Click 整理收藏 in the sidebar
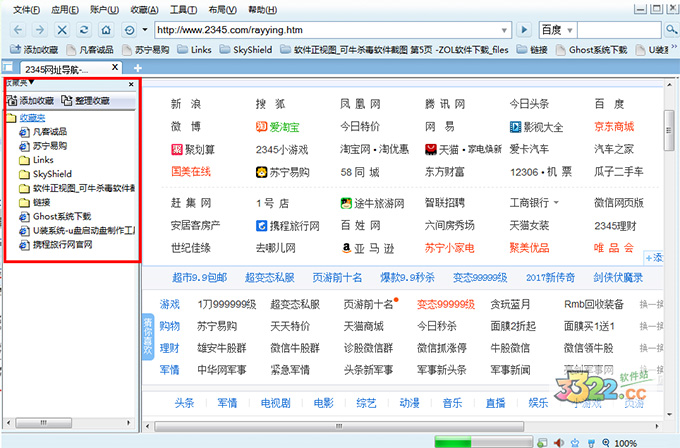Screen dimensions: 680x448 pos(85,101)
